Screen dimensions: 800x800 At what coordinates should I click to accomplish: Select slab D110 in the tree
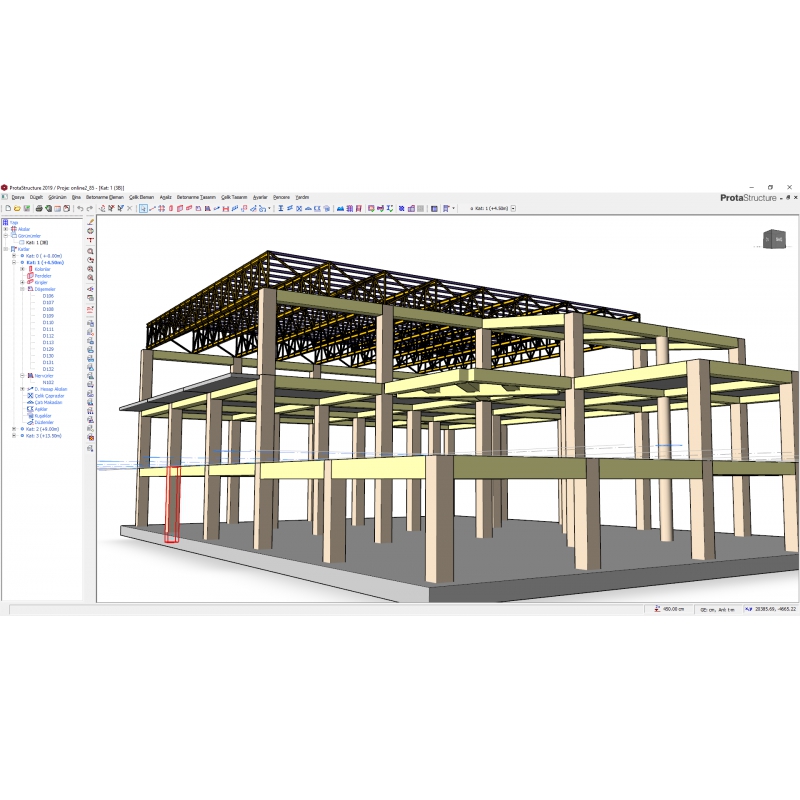tap(48, 323)
